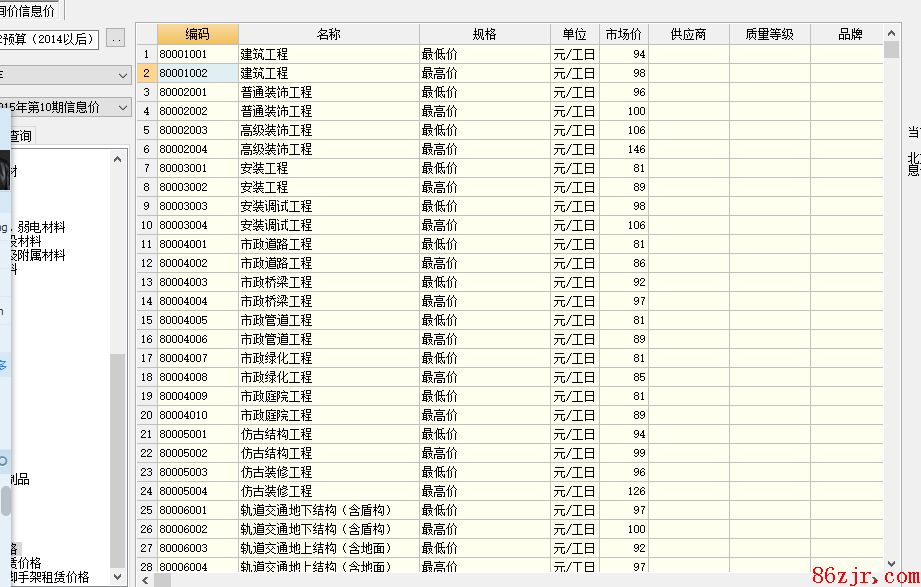Screen dimensions: 921x587
Task: Expand the dropdown above the period selector
Action: coord(122,75)
